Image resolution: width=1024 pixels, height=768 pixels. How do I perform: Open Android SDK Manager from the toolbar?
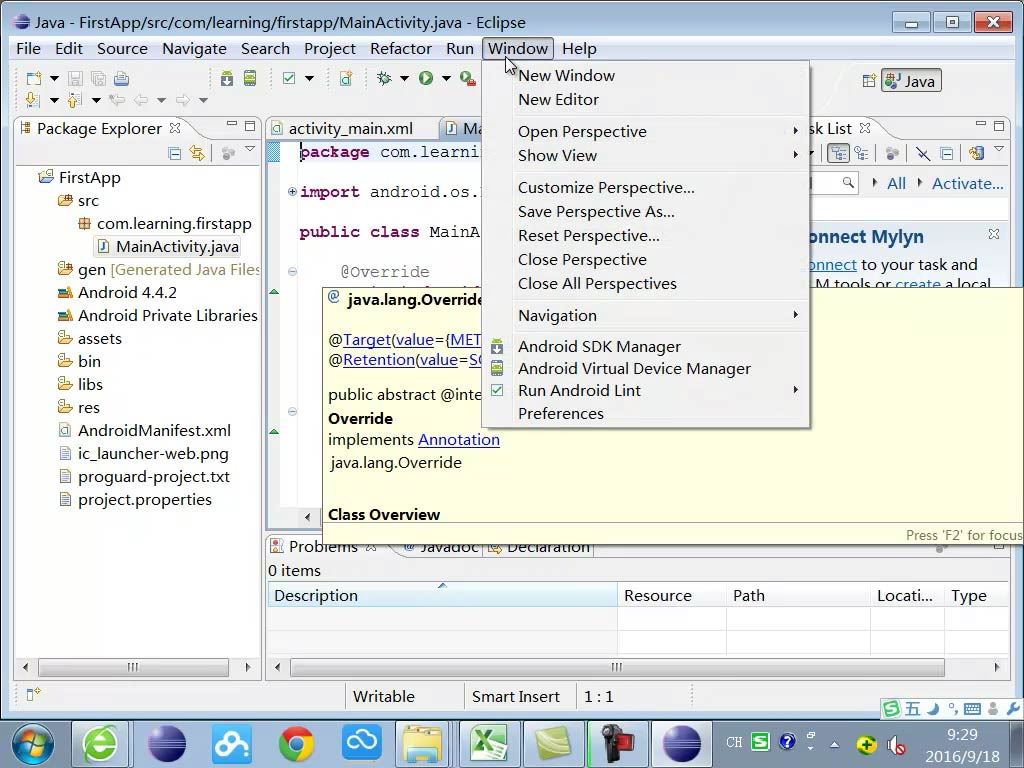[227, 79]
